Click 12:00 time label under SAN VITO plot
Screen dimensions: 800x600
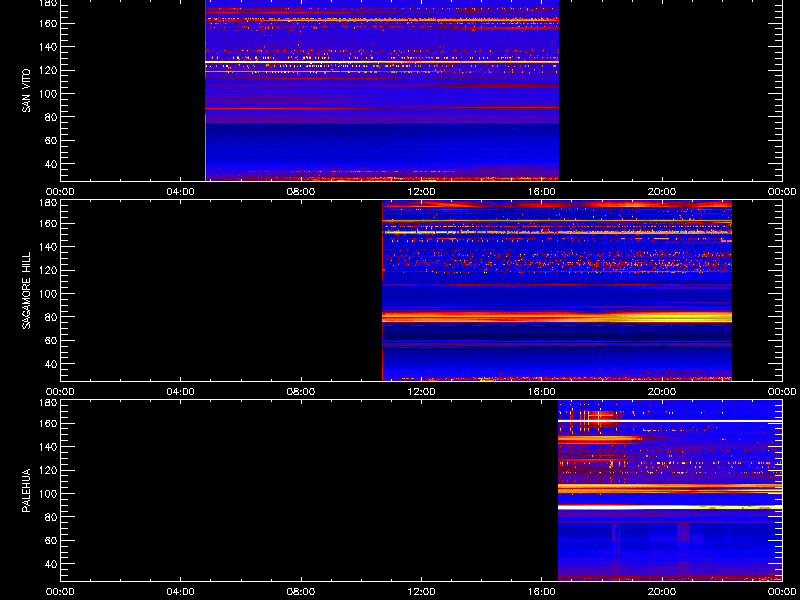[421, 192]
